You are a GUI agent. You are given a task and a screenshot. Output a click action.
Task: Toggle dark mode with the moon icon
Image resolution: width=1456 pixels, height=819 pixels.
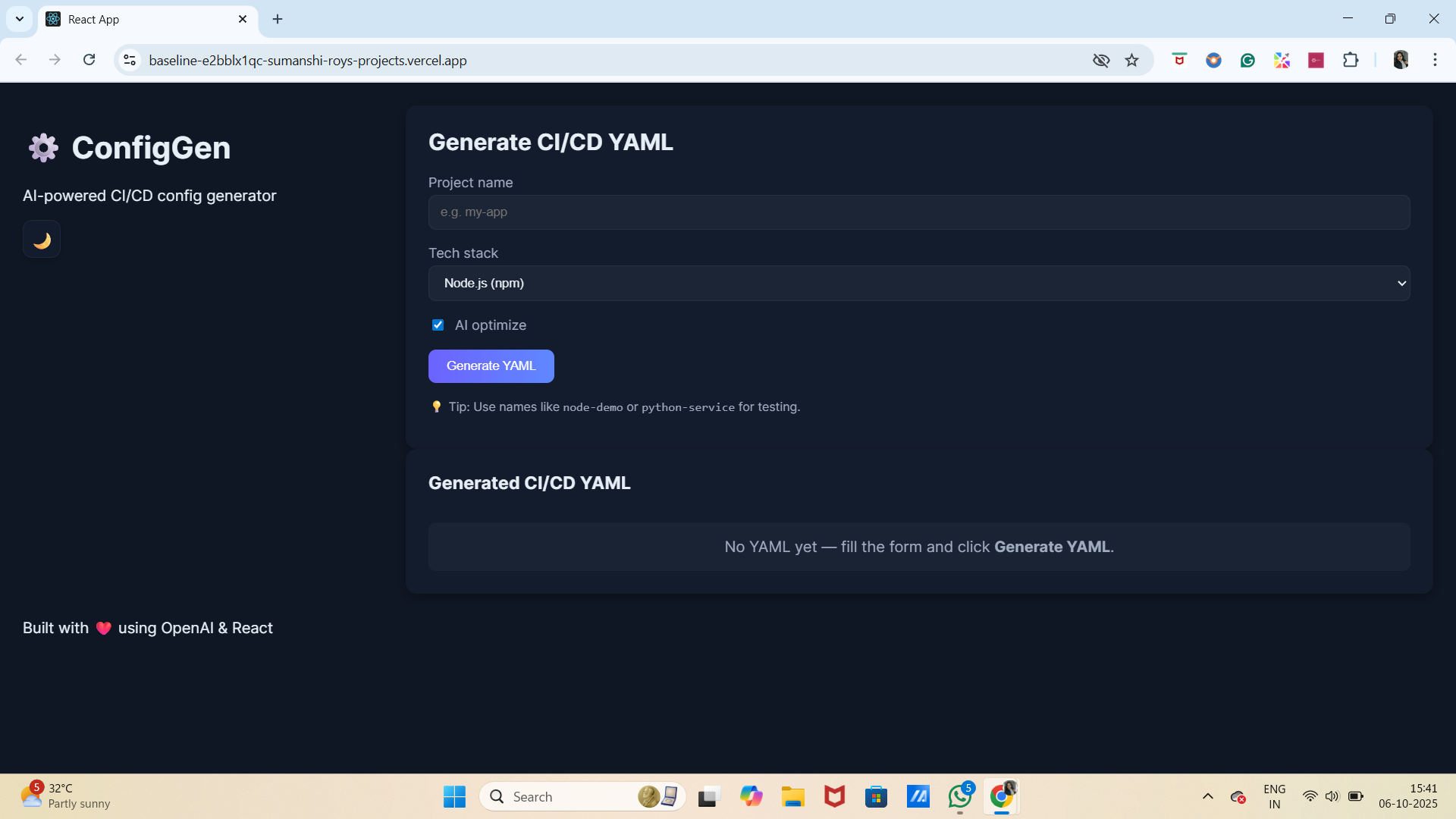(x=42, y=240)
